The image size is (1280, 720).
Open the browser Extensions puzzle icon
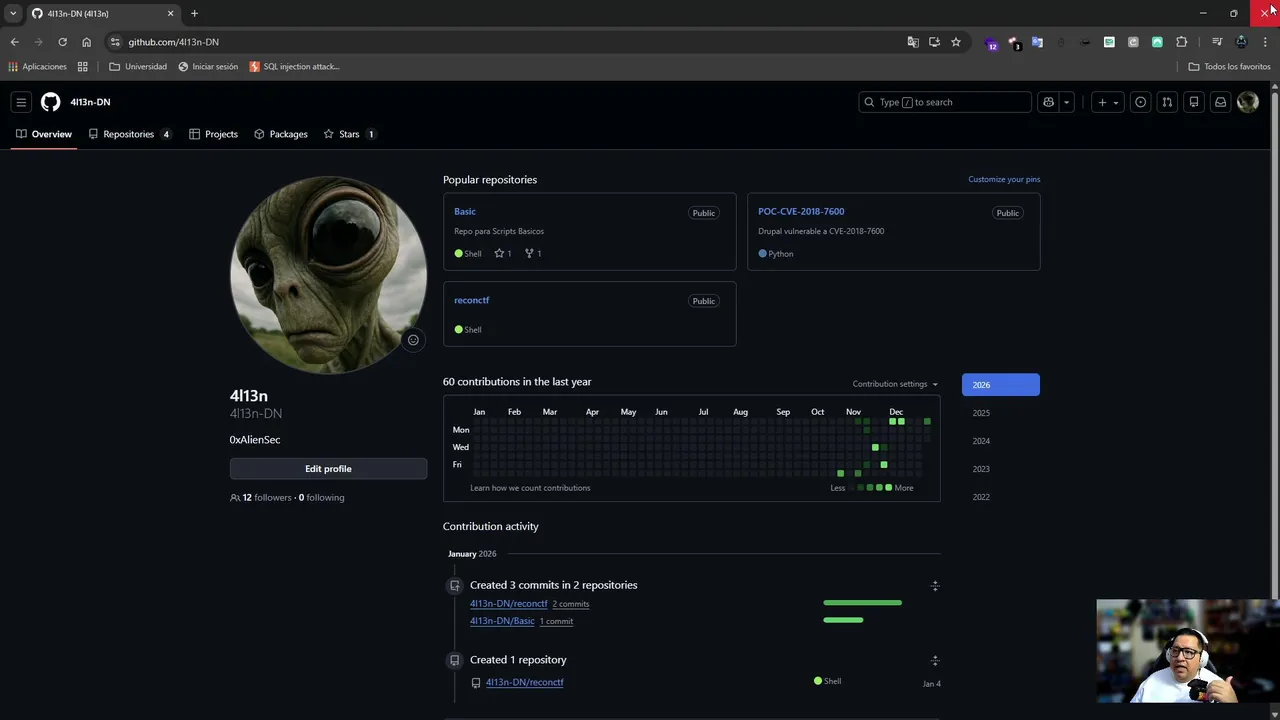[x=1182, y=42]
